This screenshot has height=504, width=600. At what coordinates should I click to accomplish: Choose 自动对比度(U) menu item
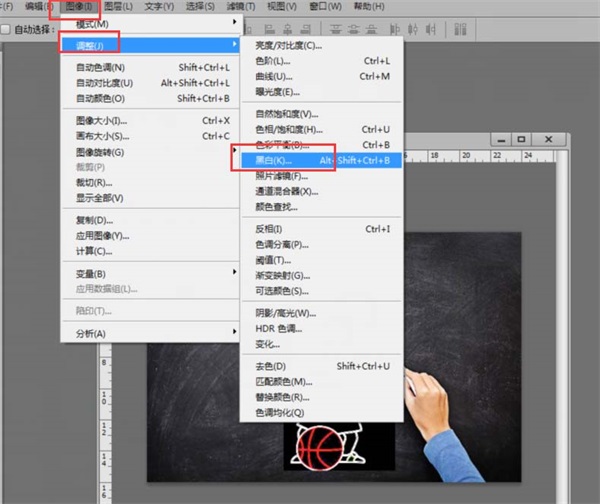pos(151,83)
